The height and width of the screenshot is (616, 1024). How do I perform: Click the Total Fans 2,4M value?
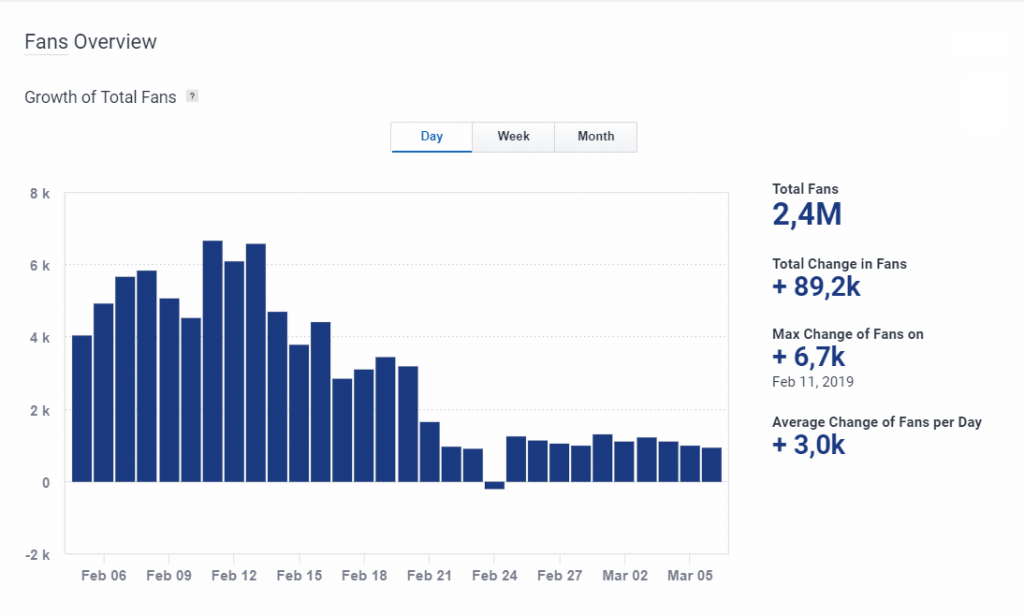coord(807,214)
